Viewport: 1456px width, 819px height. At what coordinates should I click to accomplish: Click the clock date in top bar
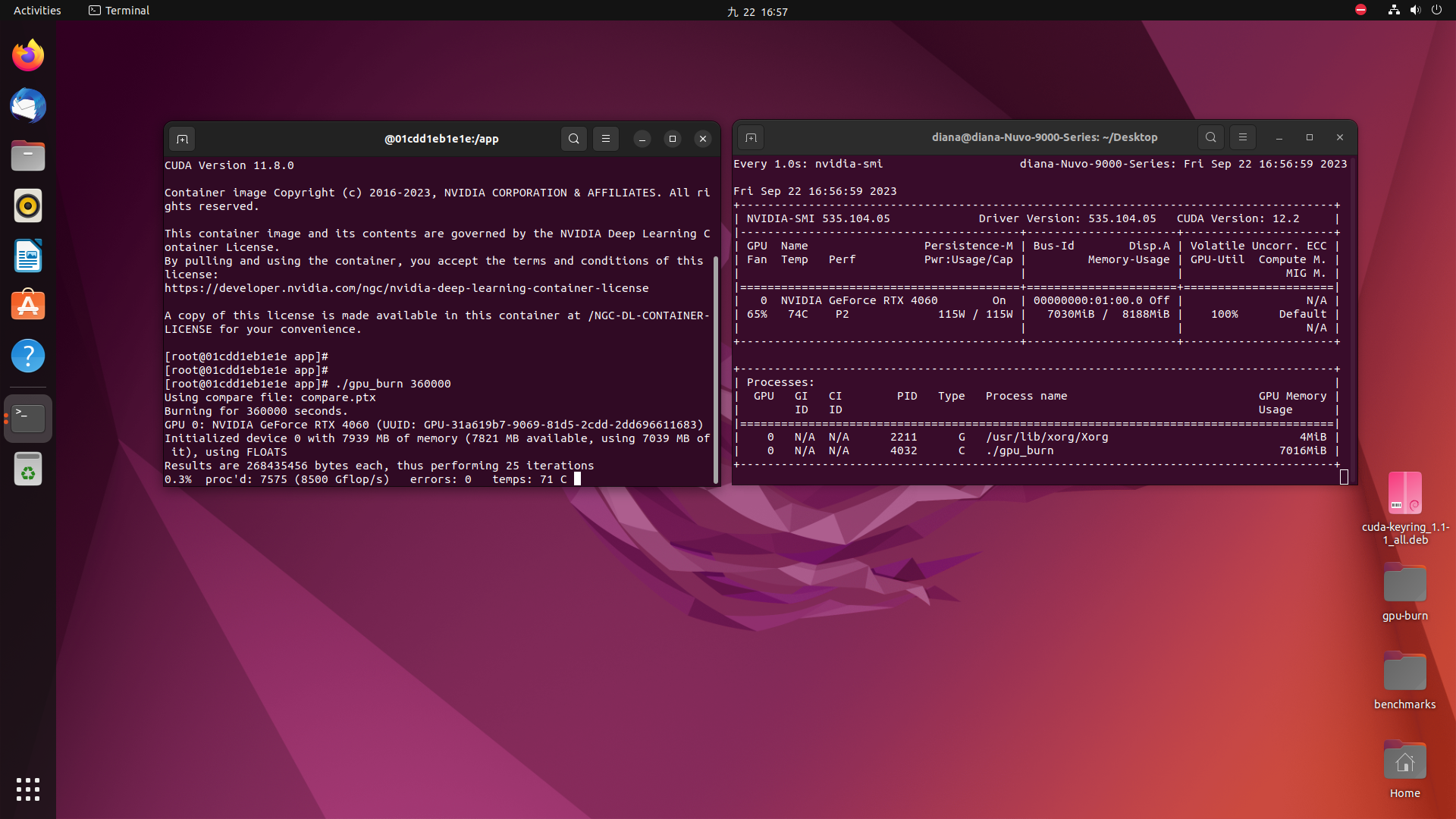[758, 11]
